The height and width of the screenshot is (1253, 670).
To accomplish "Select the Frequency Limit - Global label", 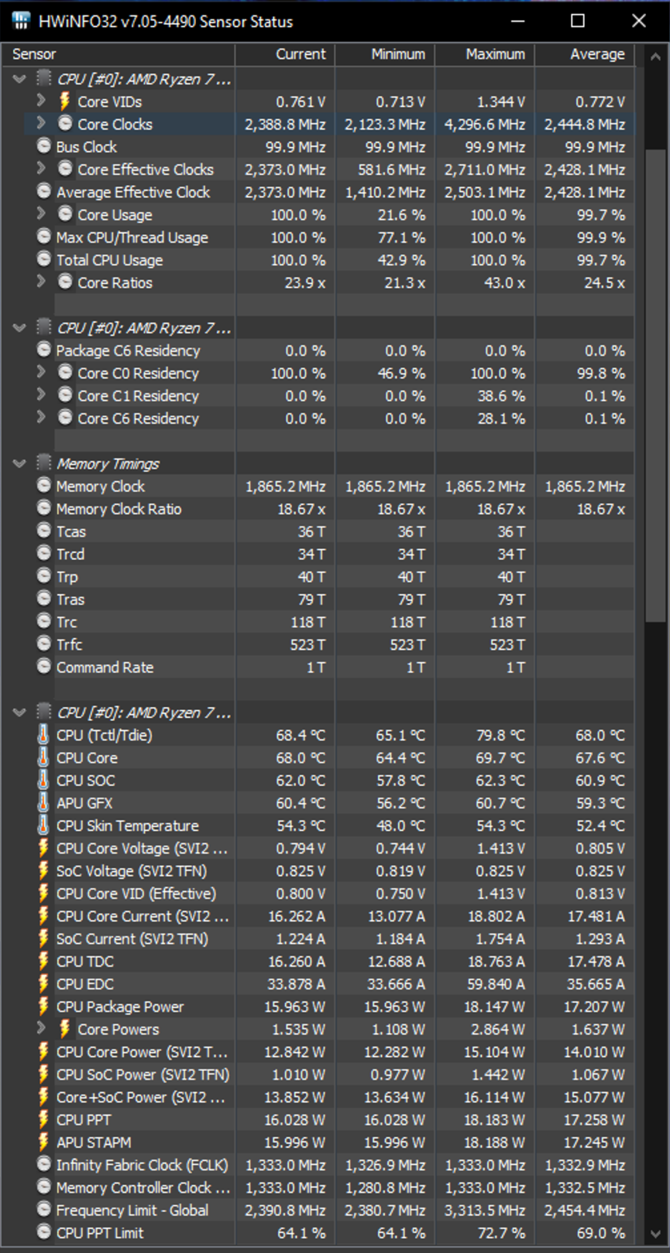I will click(x=132, y=1210).
